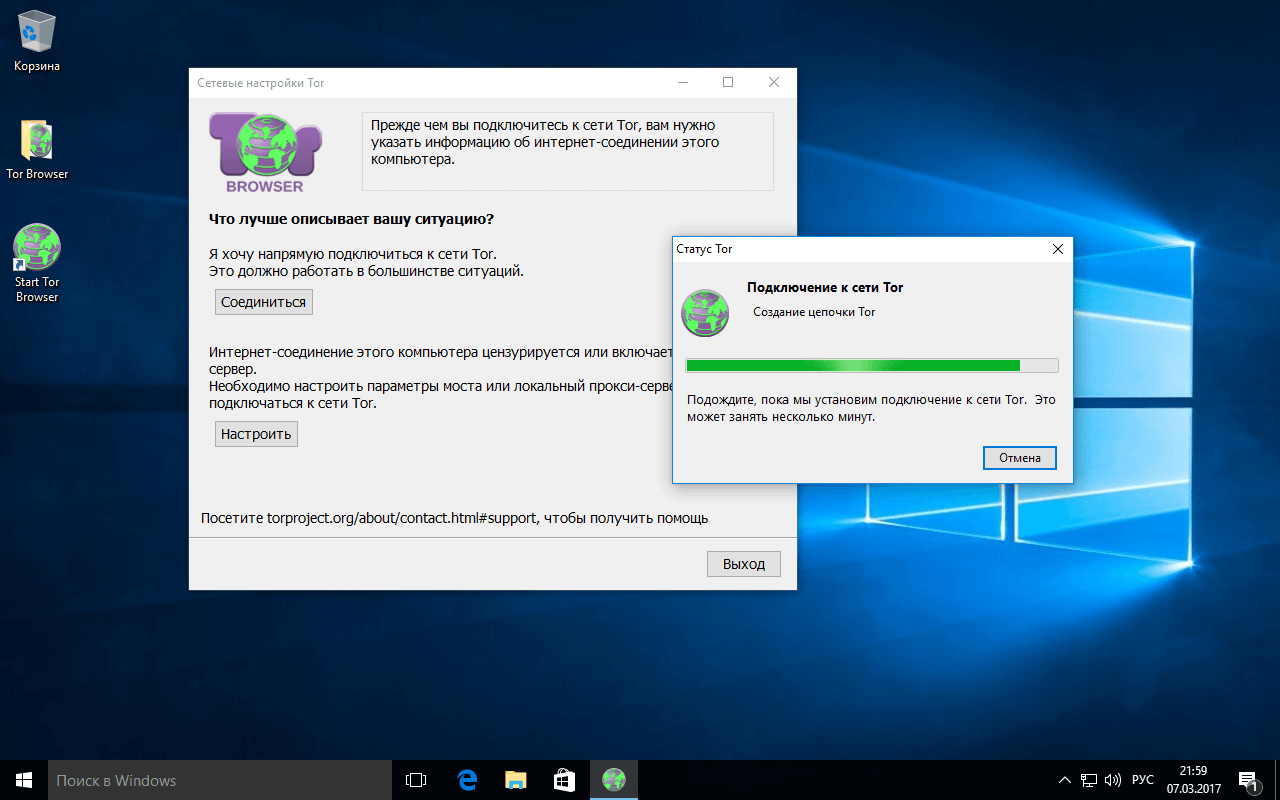Viewport: 1280px width, 800px height.
Task: Click the Подождите, пока мы установим подключение message
Action: [x=871, y=408]
